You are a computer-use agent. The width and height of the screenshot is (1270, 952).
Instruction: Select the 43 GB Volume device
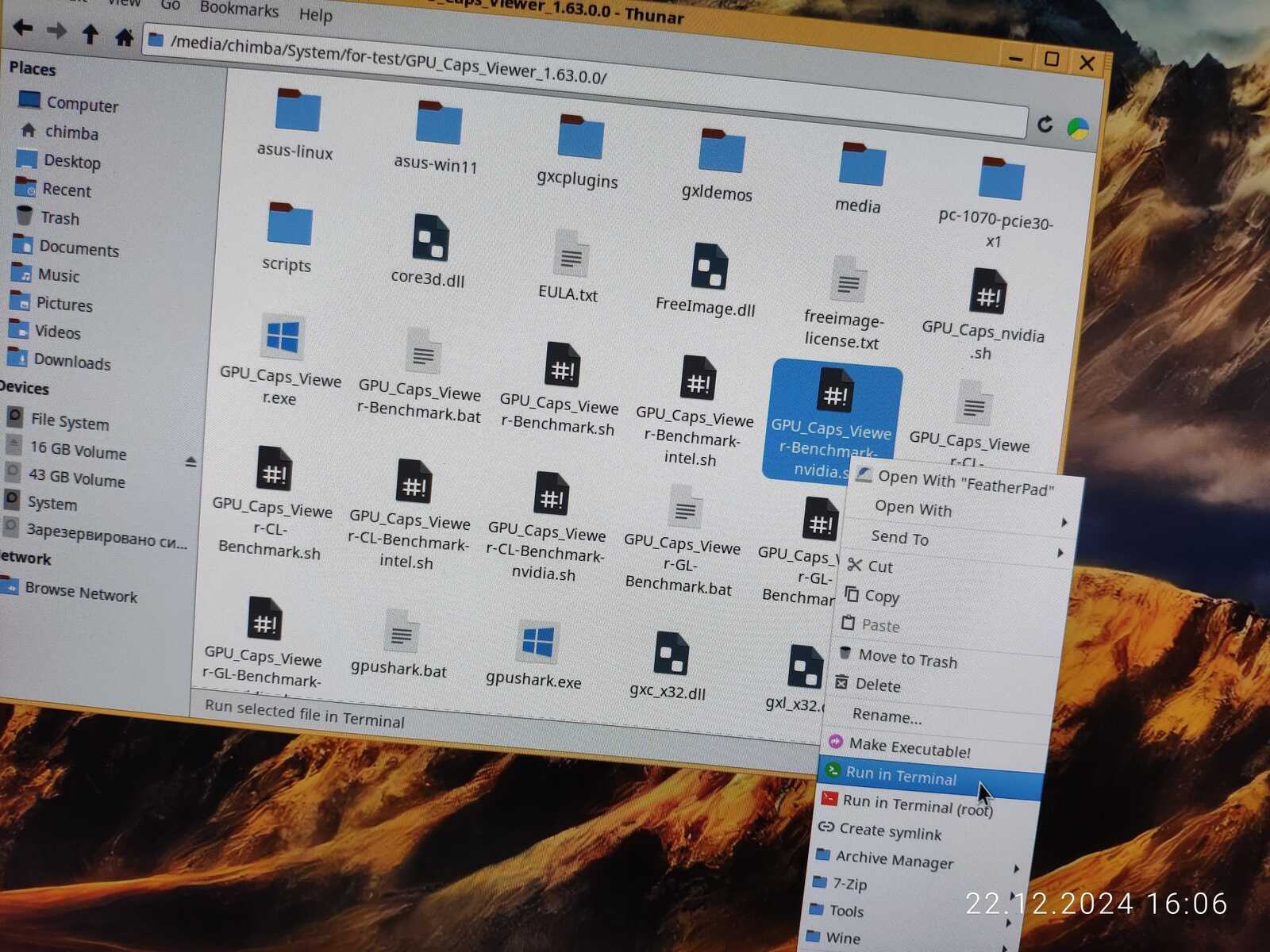[65, 478]
